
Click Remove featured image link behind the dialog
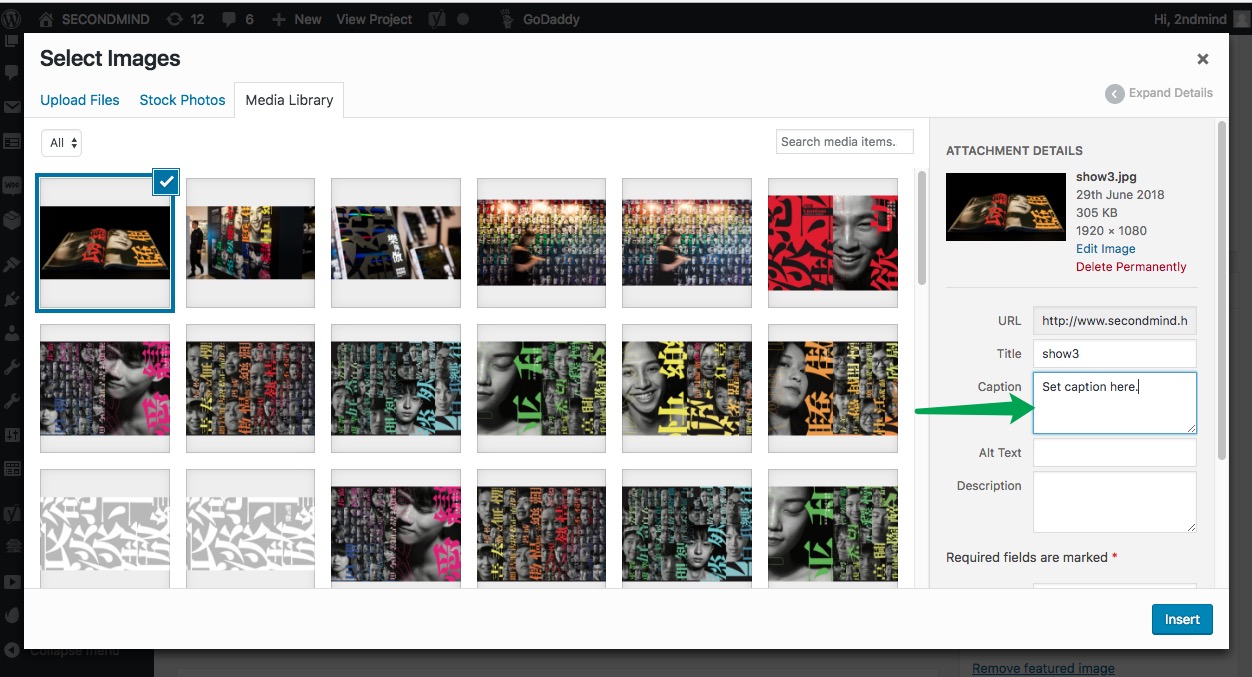tap(1043, 668)
